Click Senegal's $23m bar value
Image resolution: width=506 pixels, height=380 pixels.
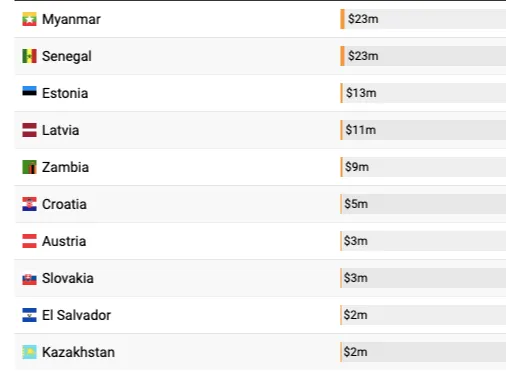363,56
